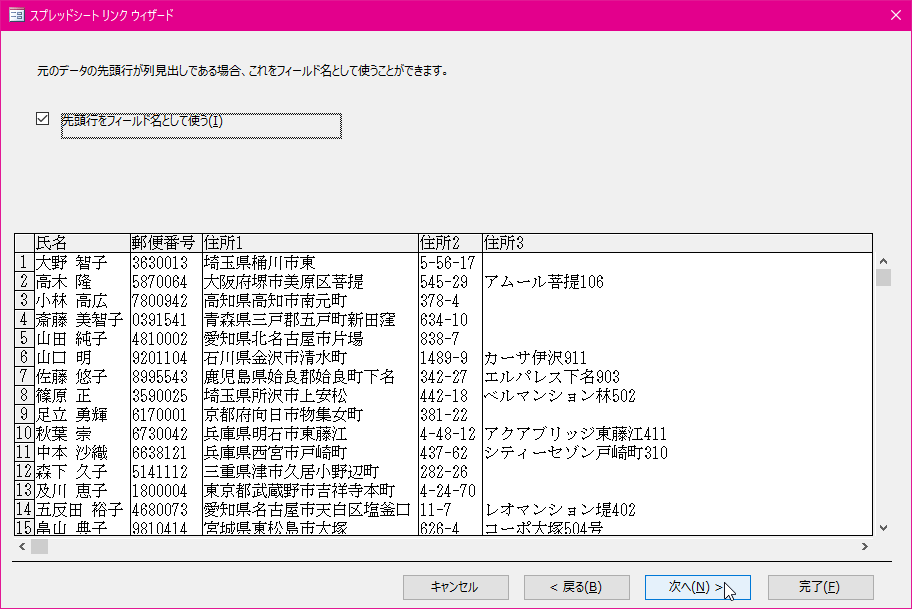Click 住所3 cell ベルマンション林502

(677, 396)
